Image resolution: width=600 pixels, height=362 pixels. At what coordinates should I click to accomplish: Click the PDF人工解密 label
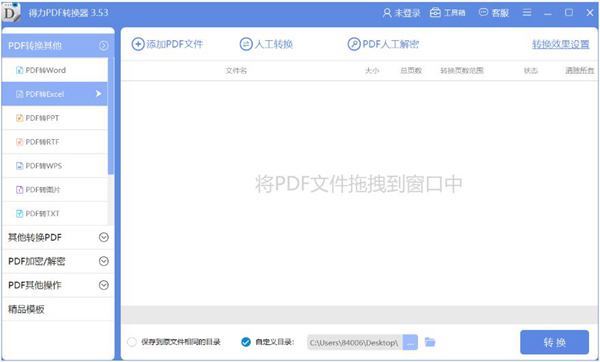point(391,44)
